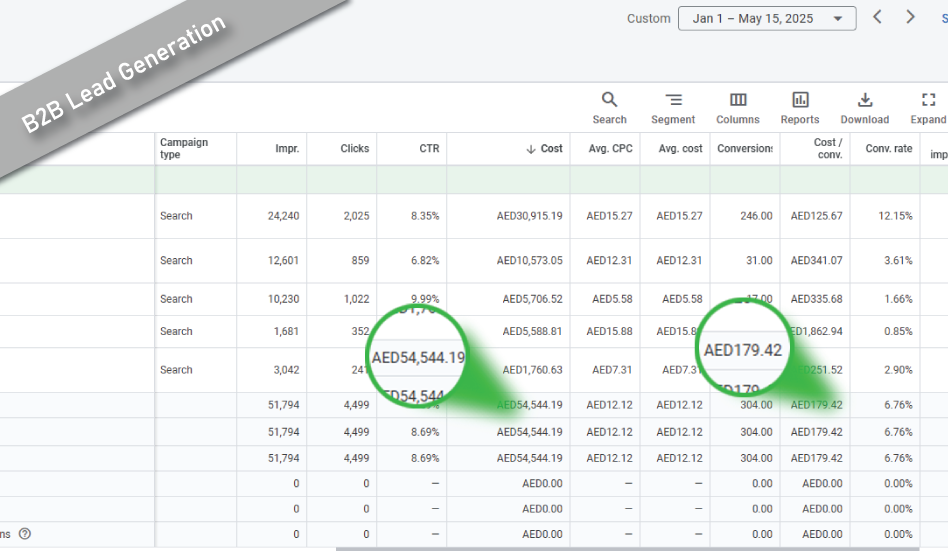Click the help question mark icon
The width and height of the screenshot is (948, 551).
(25, 534)
